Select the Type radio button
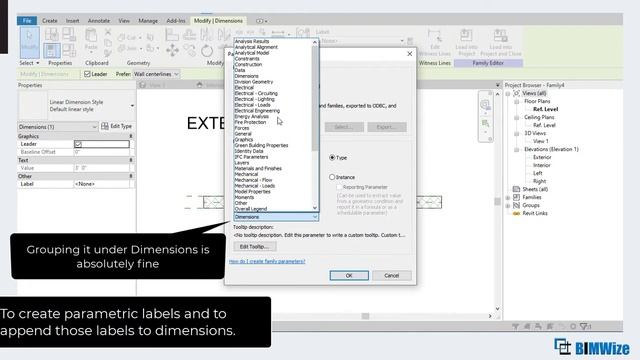The width and height of the screenshot is (640, 360). click(x=332, y=157)
